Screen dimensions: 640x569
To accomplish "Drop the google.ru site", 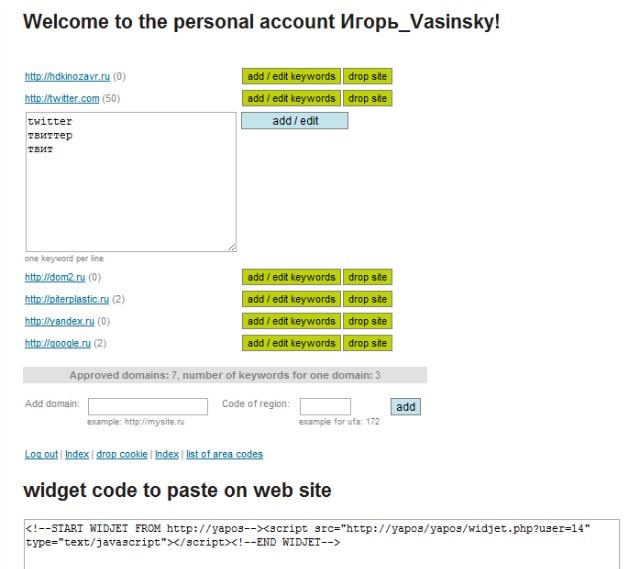I will (x=367, y=343).
